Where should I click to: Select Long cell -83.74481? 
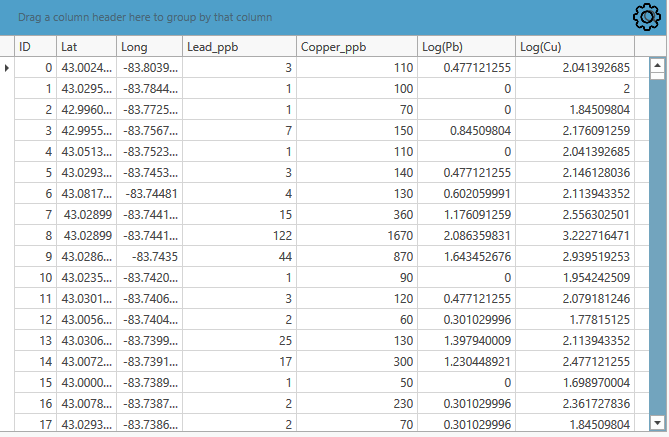149,194
